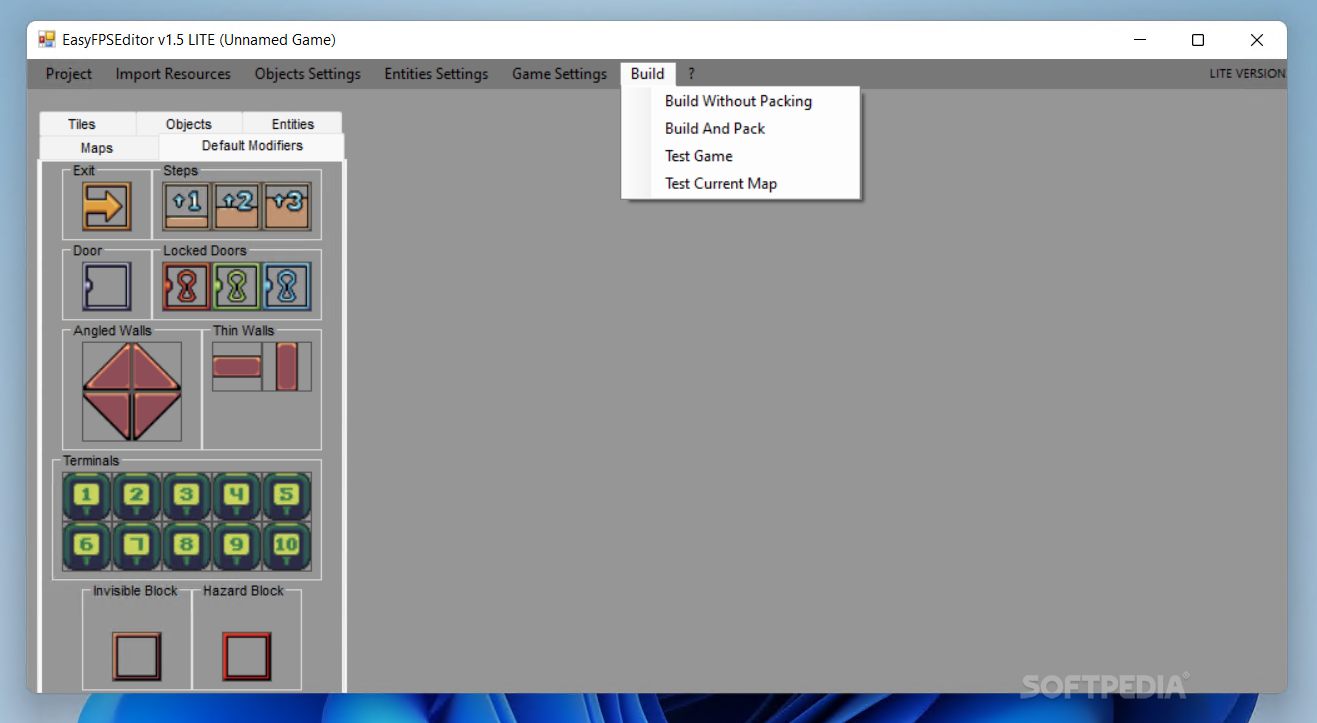1317x723 pixels.
Task: Open Entities Settings menu
Action: 436,74
